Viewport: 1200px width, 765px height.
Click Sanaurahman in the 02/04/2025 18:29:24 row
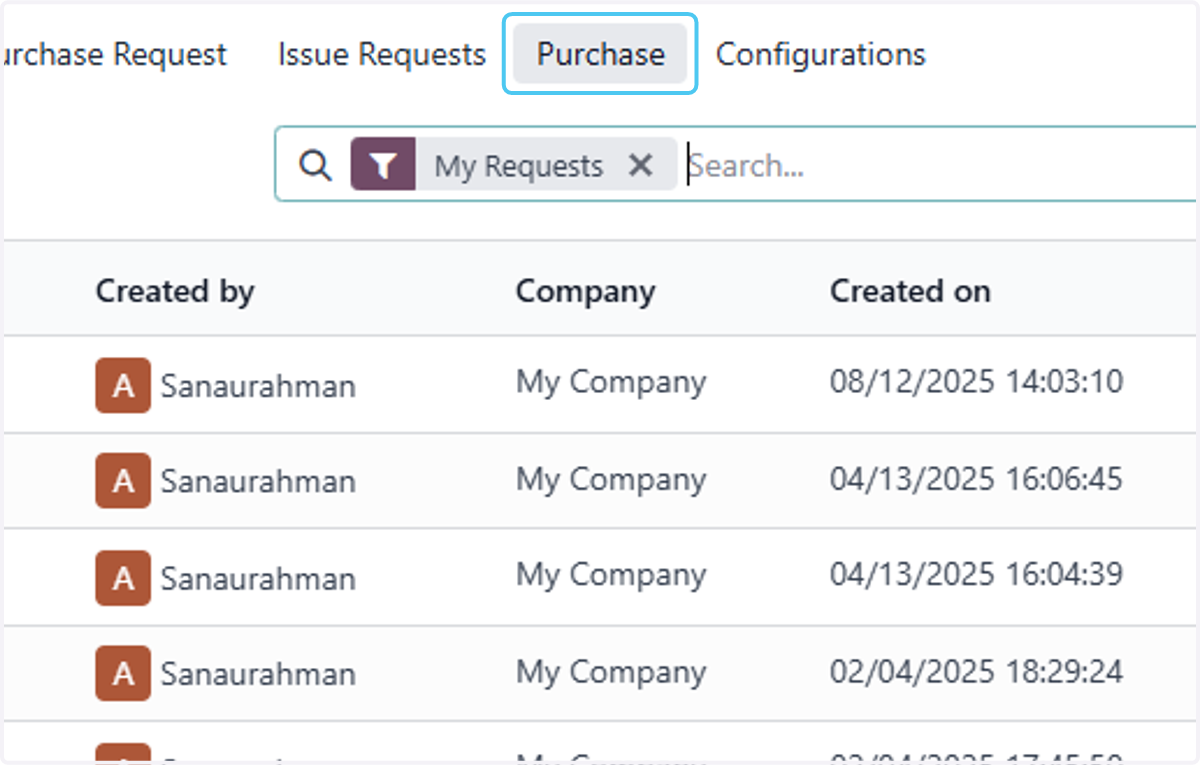(258, 674)
